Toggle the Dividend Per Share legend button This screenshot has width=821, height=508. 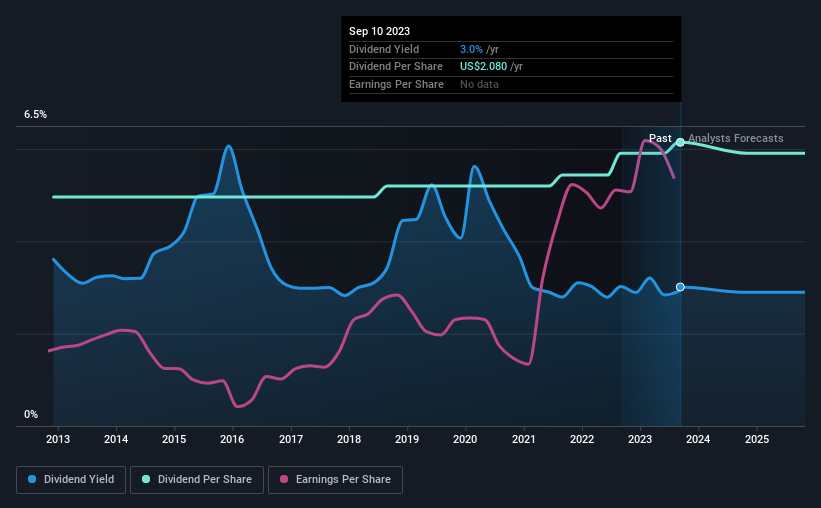coord(197,480)
